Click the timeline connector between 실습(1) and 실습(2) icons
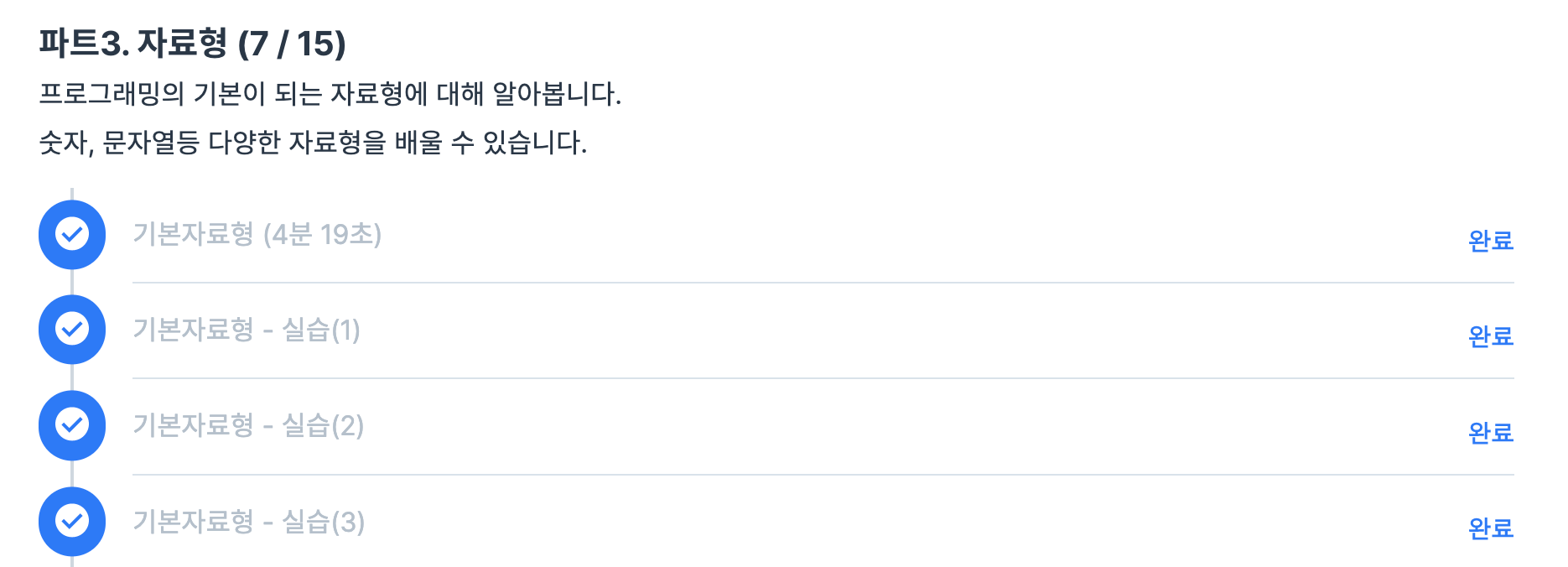This screenshot has width=1568, height=567. pyautogui.click(x=72, y=377)
